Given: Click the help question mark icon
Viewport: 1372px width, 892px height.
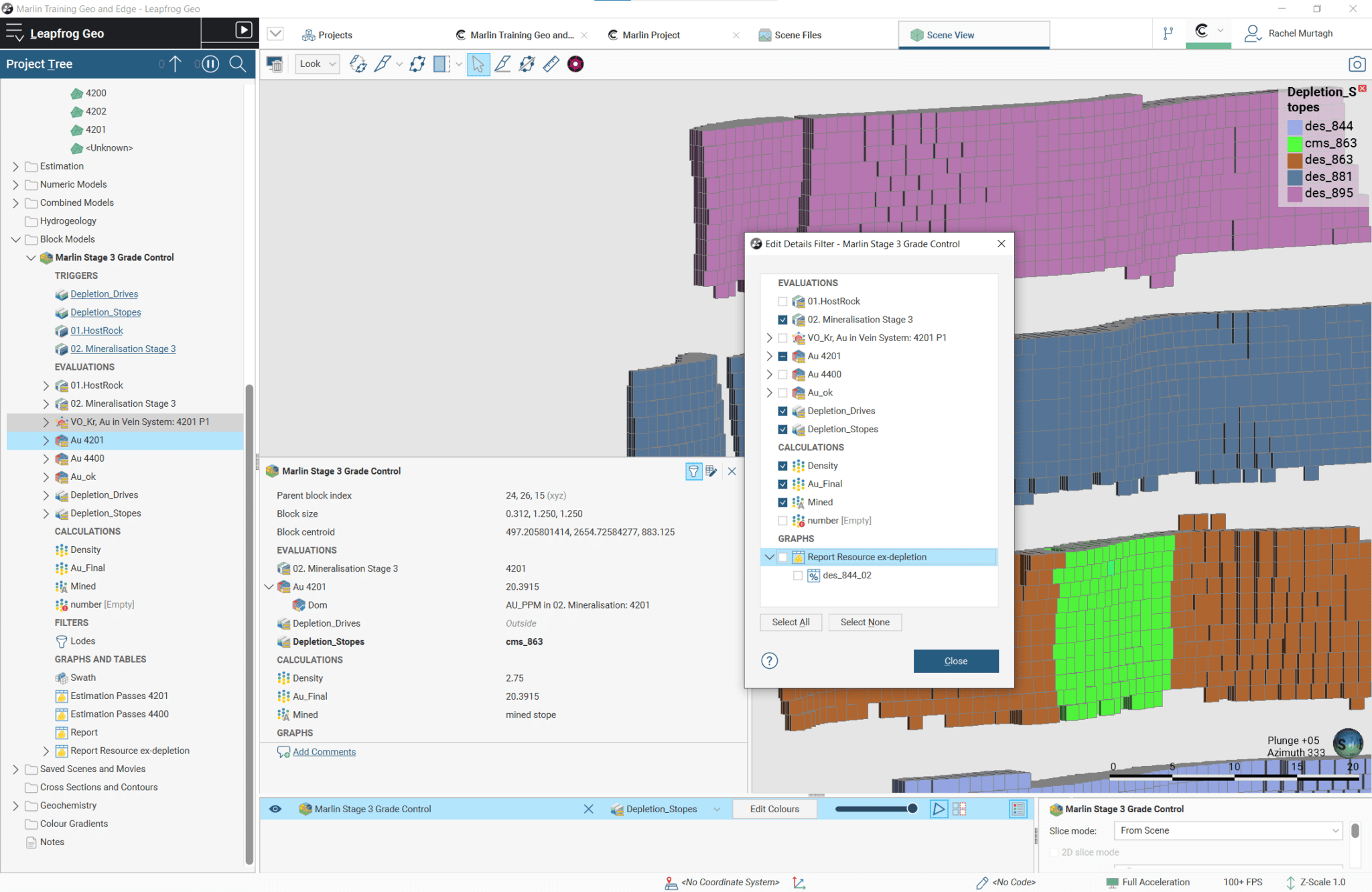Looking at the screenshot, I should 769,661.
